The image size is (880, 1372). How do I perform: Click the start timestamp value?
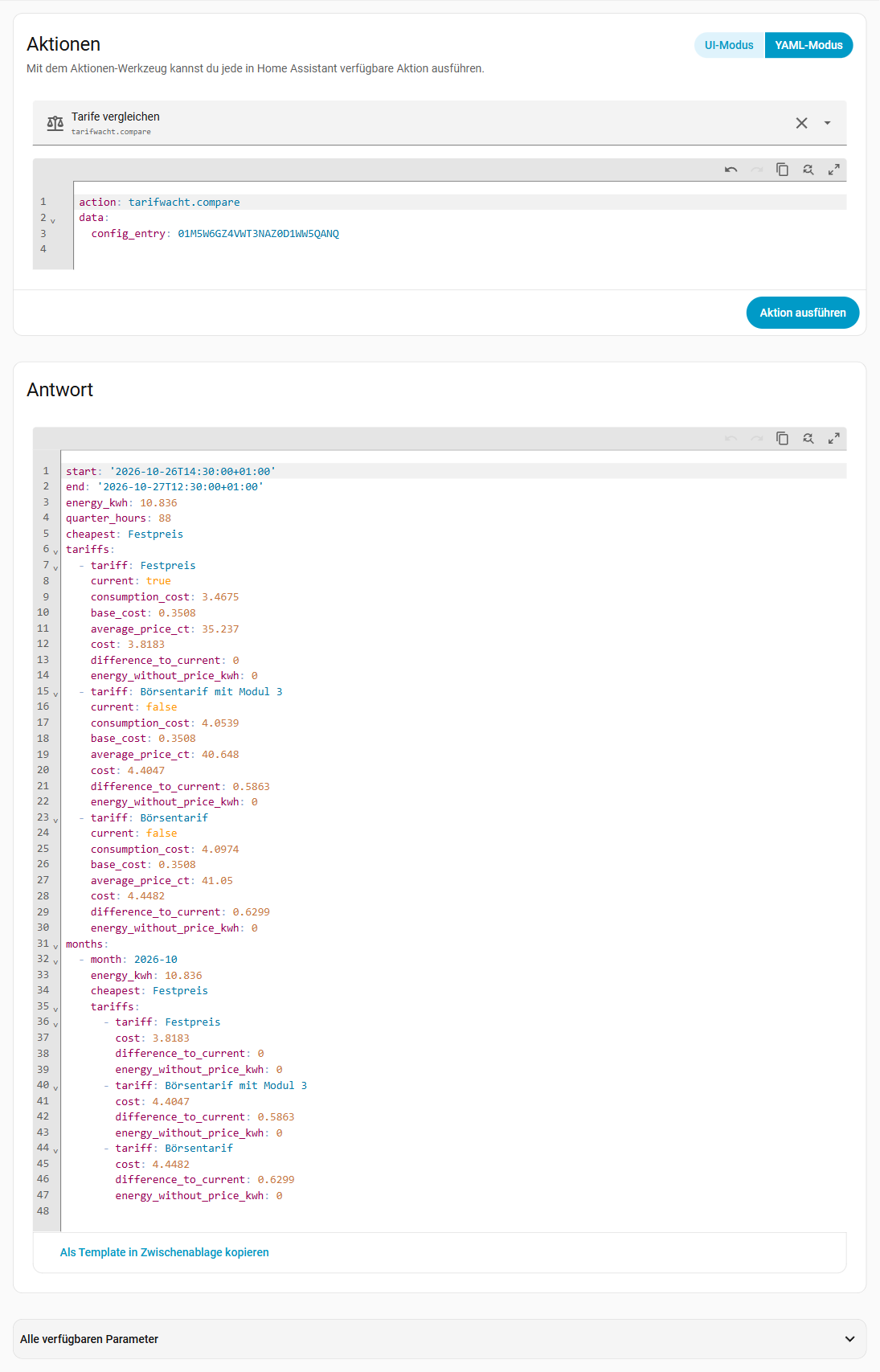pyautogui.click(x=192, y=472)
